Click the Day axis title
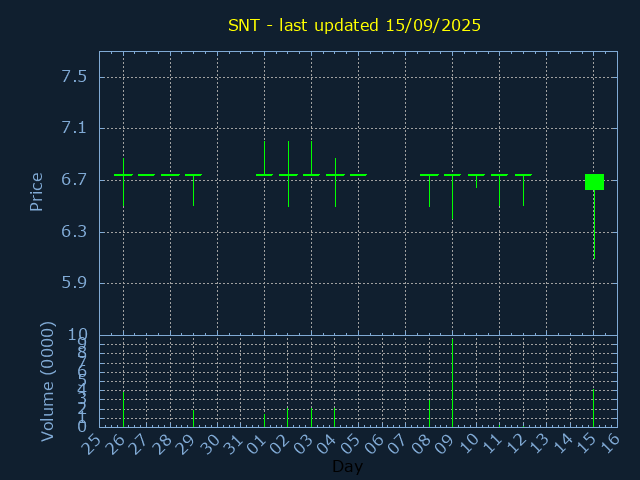Viewport: 640px width, 480px height. 347,466
